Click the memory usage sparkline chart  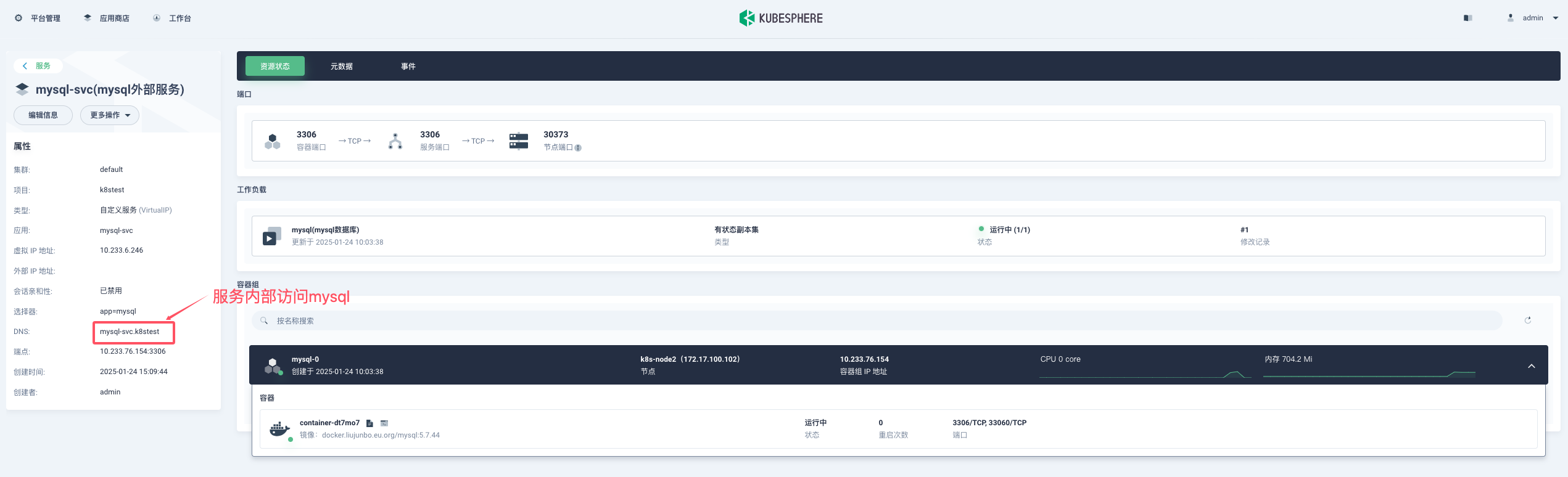click(x=1369, y=374)
